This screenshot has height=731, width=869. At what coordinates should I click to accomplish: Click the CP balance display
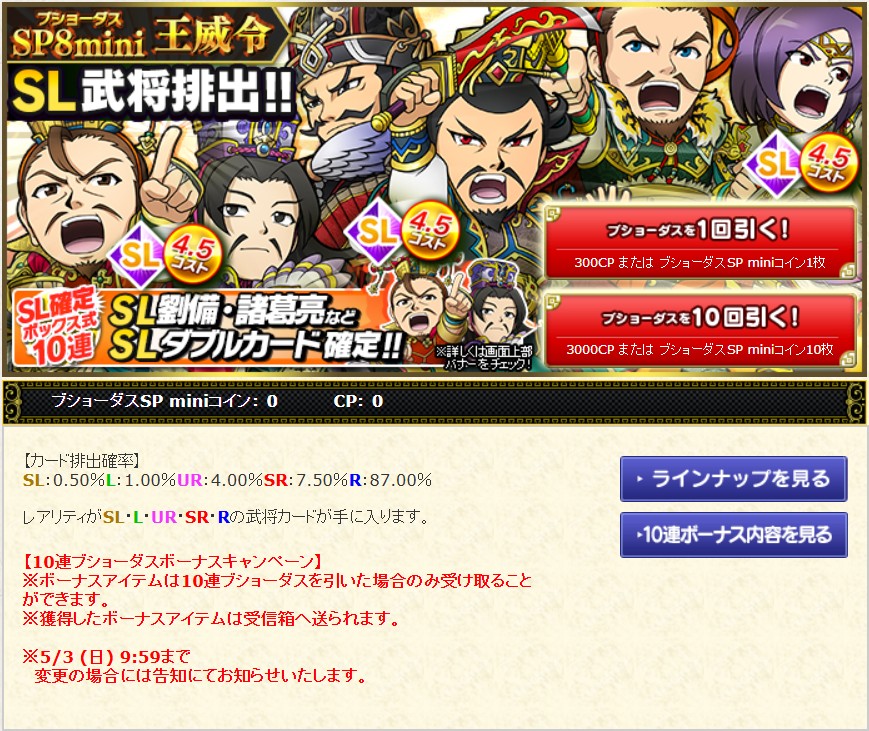pyautogui.click(x=358, y=401)
